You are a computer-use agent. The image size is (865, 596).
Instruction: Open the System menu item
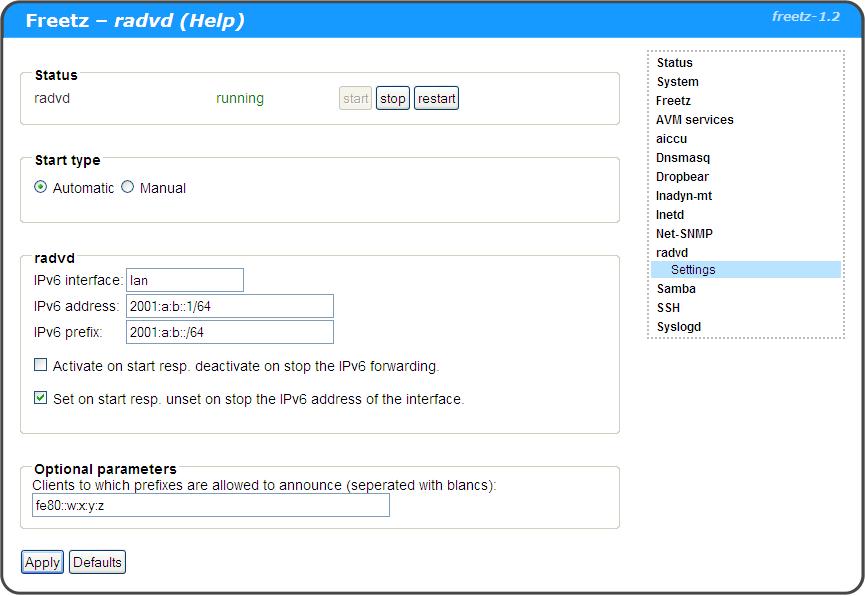pos(677,82)
